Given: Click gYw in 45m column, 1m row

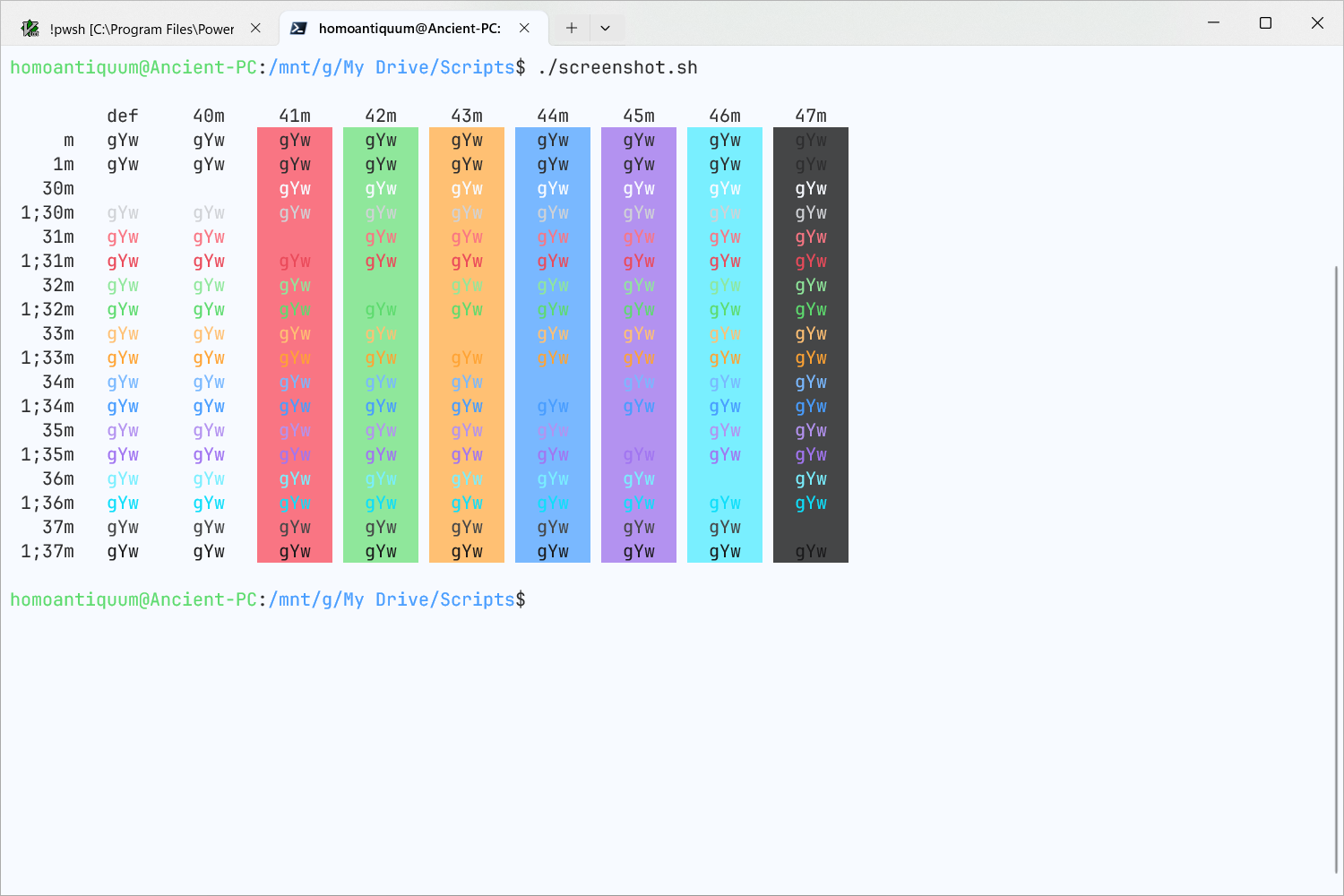Looking at the screenshot, I should point(639,166).
